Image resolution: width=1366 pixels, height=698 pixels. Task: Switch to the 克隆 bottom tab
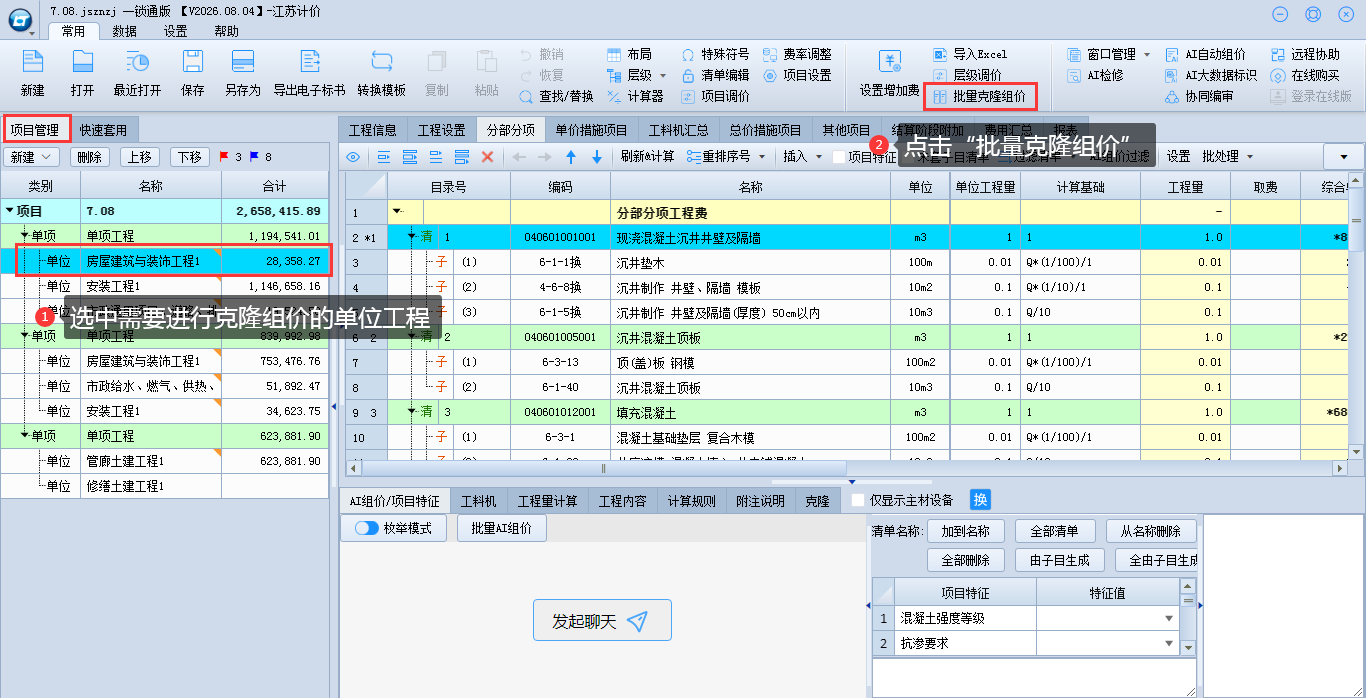click(817, 501)
